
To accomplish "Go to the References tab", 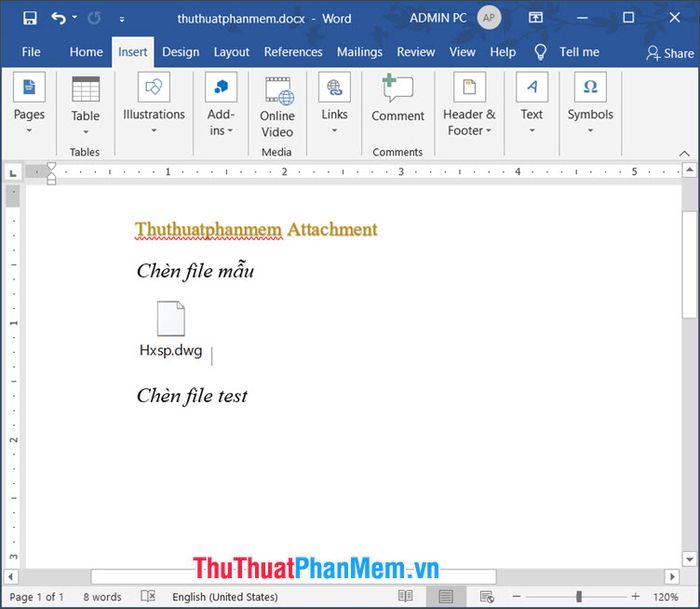I will click(x=293, y=52).
